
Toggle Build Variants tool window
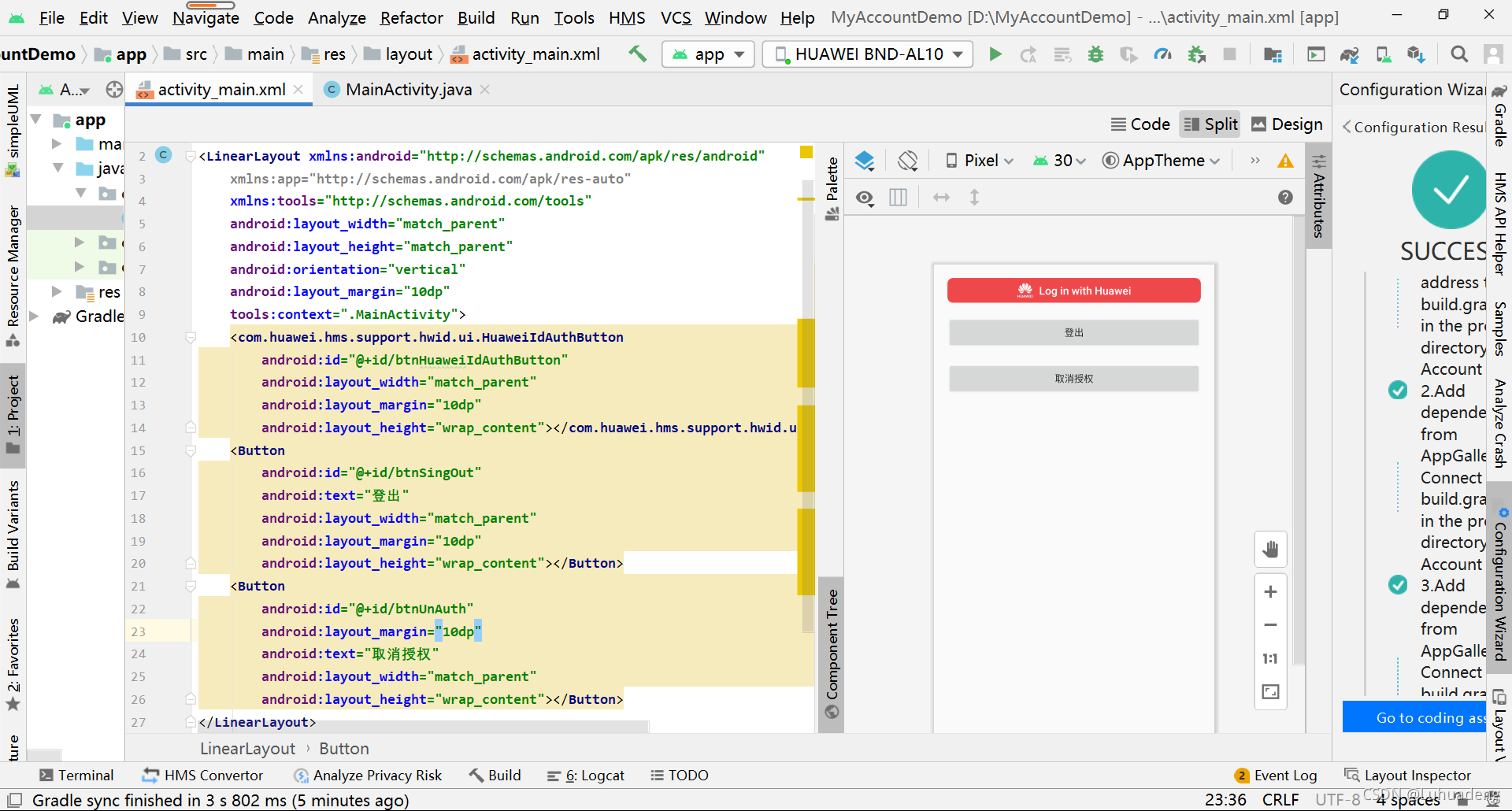(13, 535)
